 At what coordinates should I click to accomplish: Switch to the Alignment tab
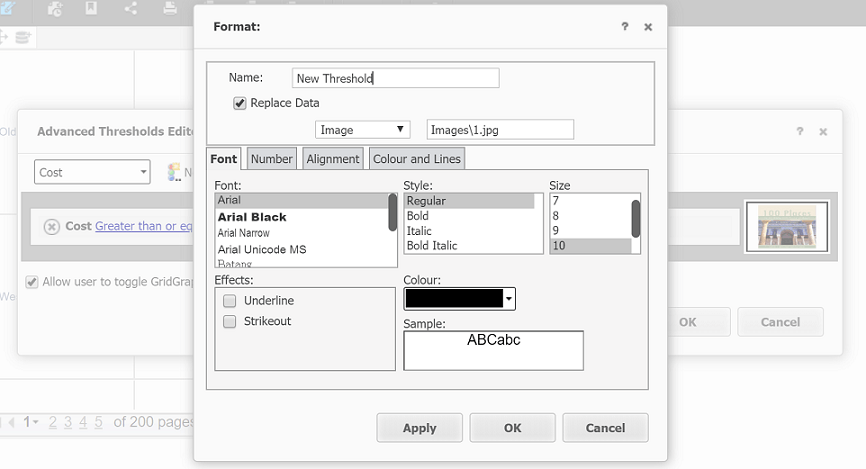pos(333,159)
